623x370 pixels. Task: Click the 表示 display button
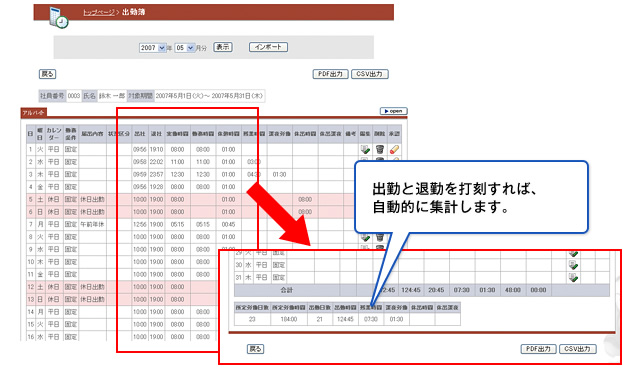[223, 47]
